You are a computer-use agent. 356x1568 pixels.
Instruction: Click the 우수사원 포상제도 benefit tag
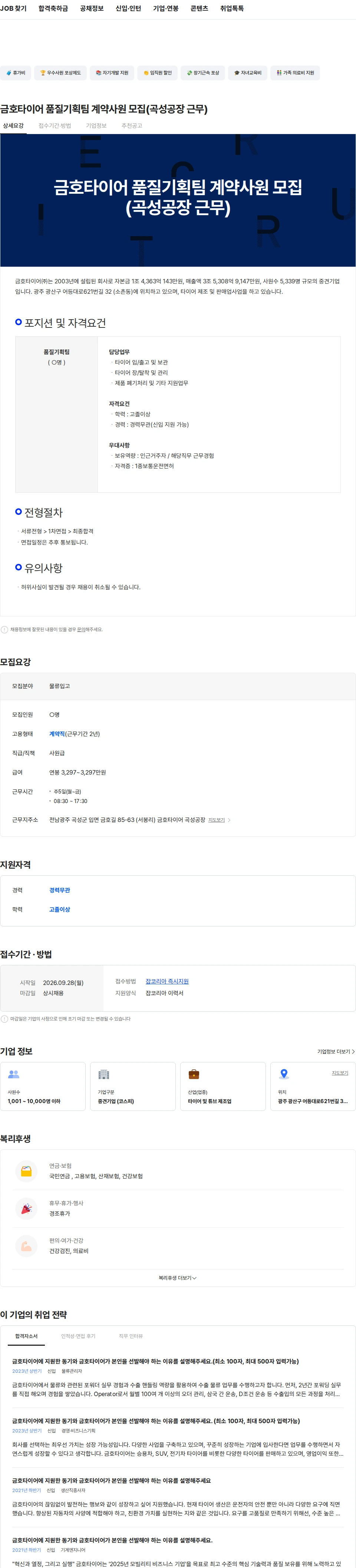tap(60, 73)
